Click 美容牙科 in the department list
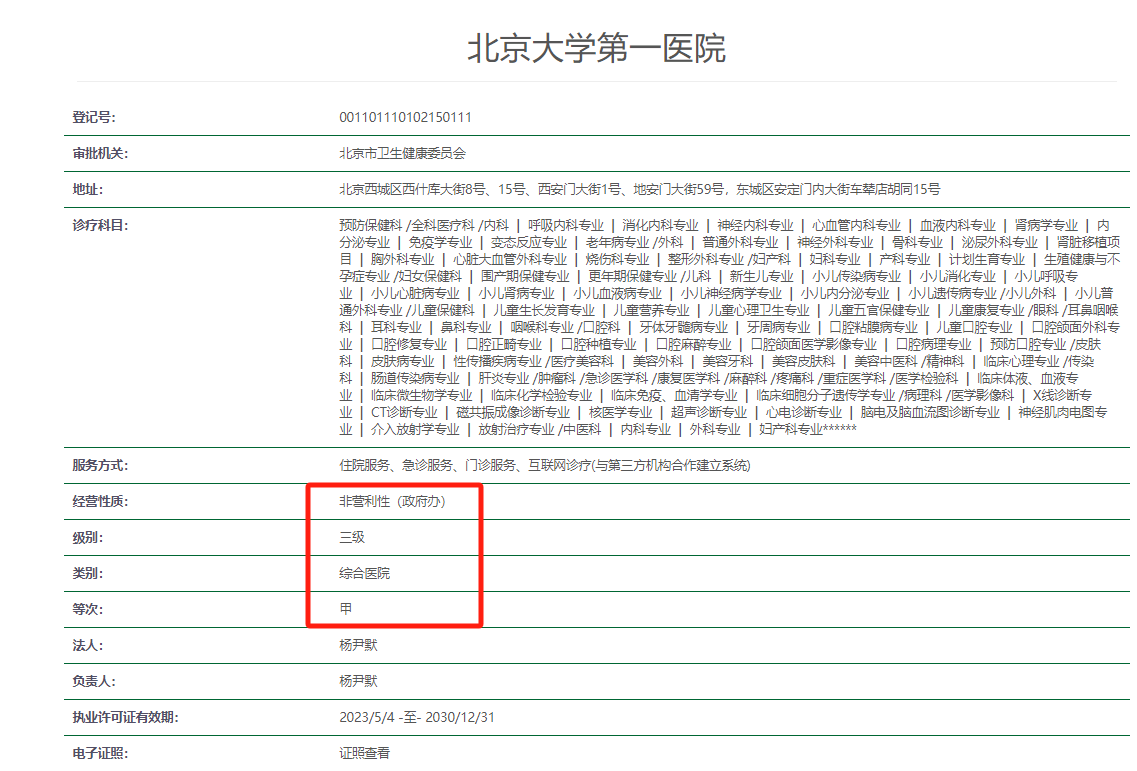 (x=727, y=361)
